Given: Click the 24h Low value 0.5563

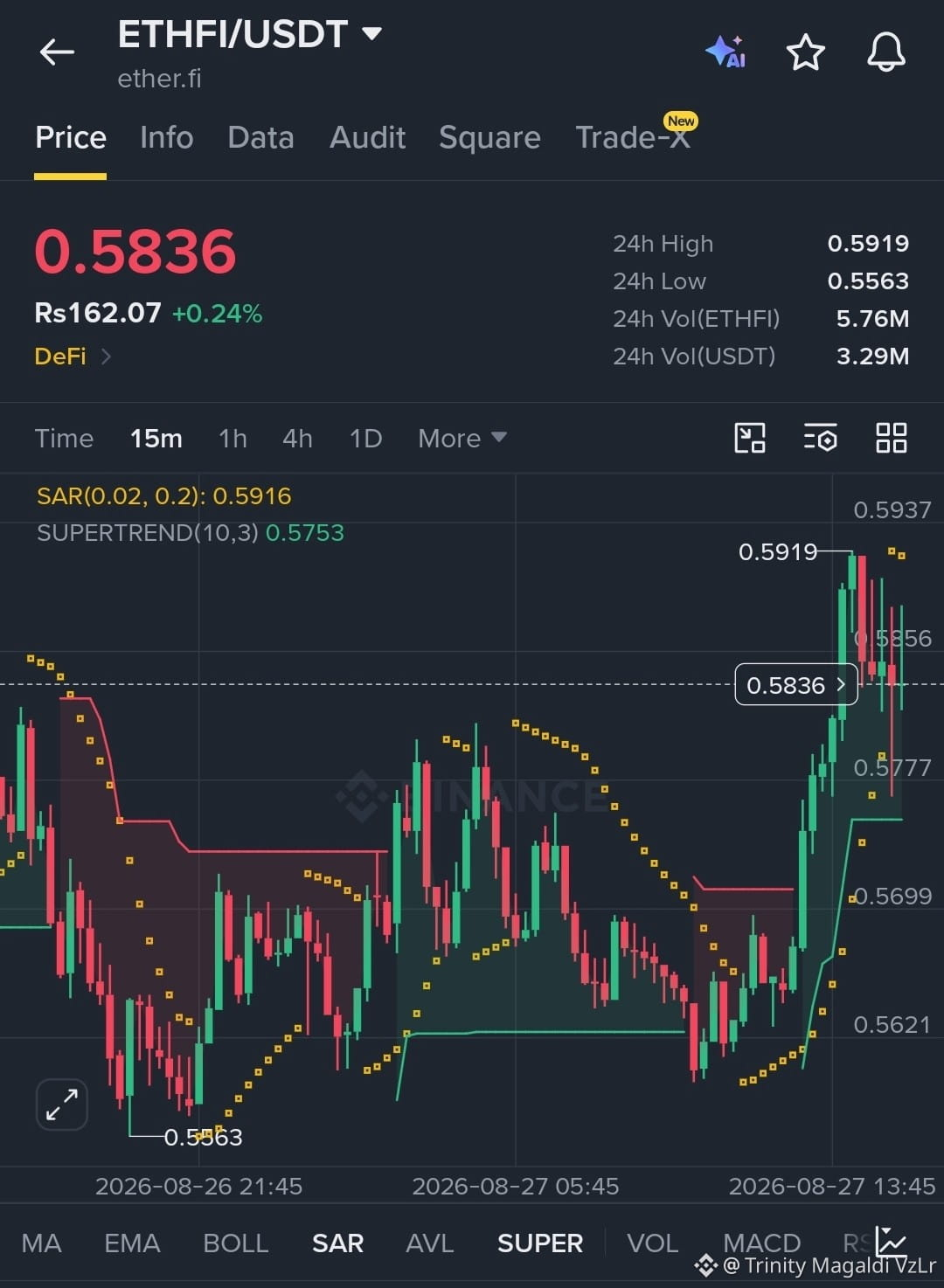Looking at the screenshot, I should coord(868,280).
